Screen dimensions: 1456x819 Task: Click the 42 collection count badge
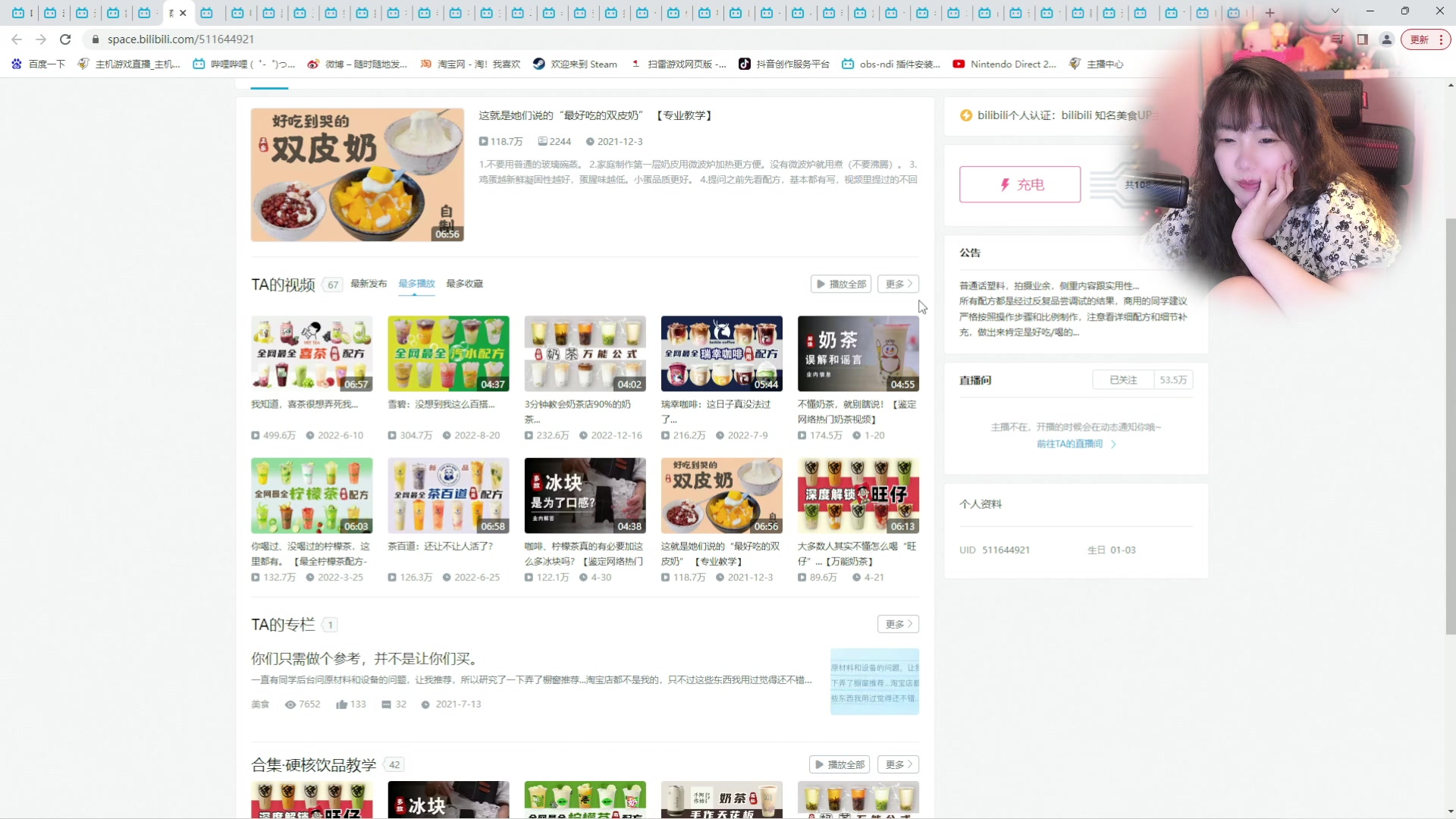[394, 764]
